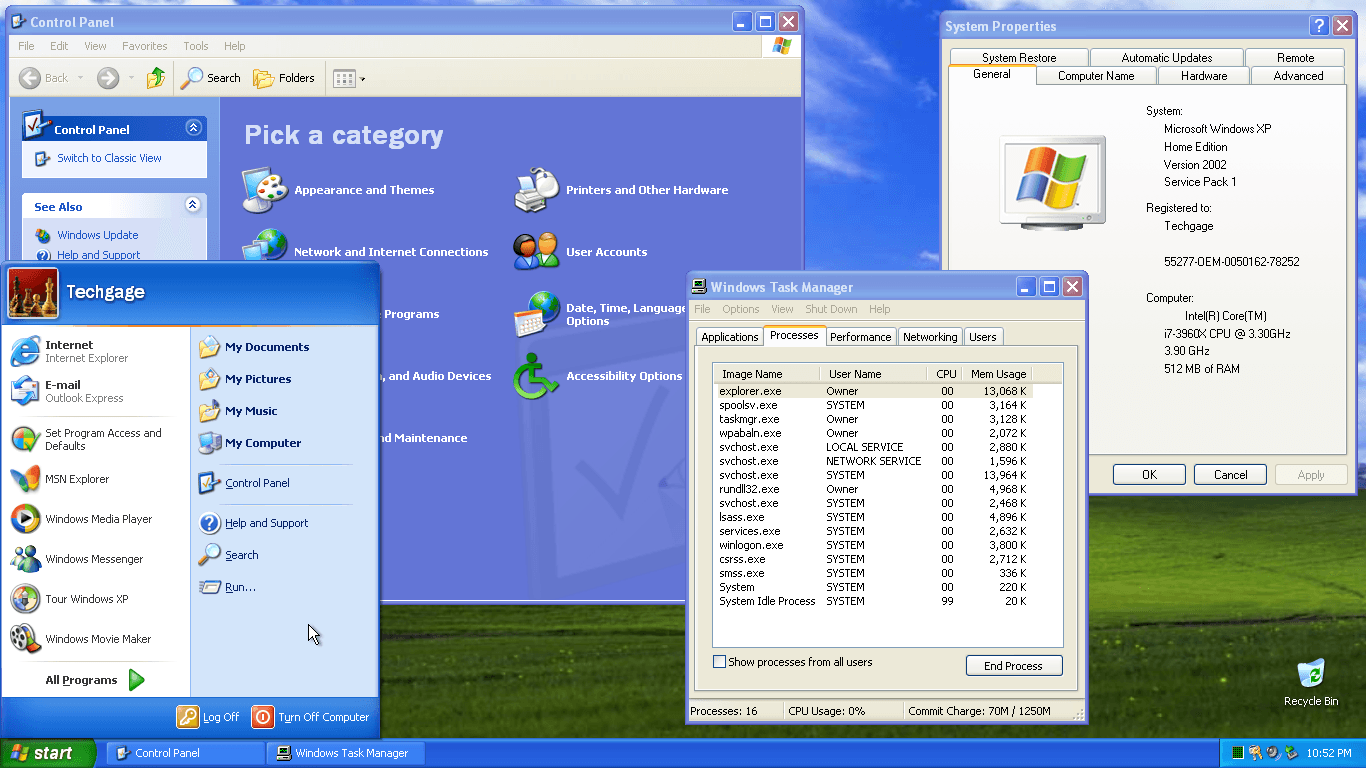Open the File menu in Control Panel
This screenshot has height=768, width=1366.
click(x=27, y=46)
